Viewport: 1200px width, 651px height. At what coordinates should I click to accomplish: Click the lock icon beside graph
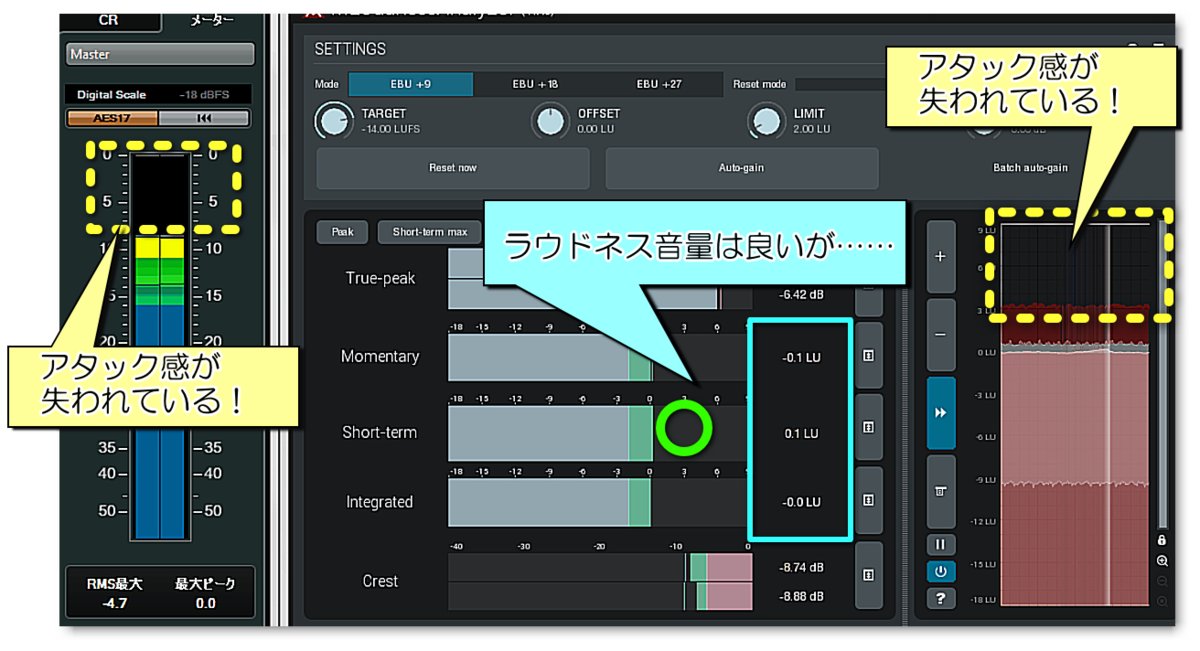click(x=1162, y=541)
